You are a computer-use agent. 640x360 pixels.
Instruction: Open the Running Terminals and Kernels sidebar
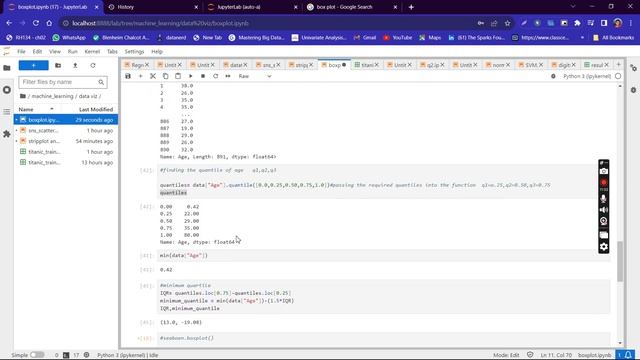[7, 90]
